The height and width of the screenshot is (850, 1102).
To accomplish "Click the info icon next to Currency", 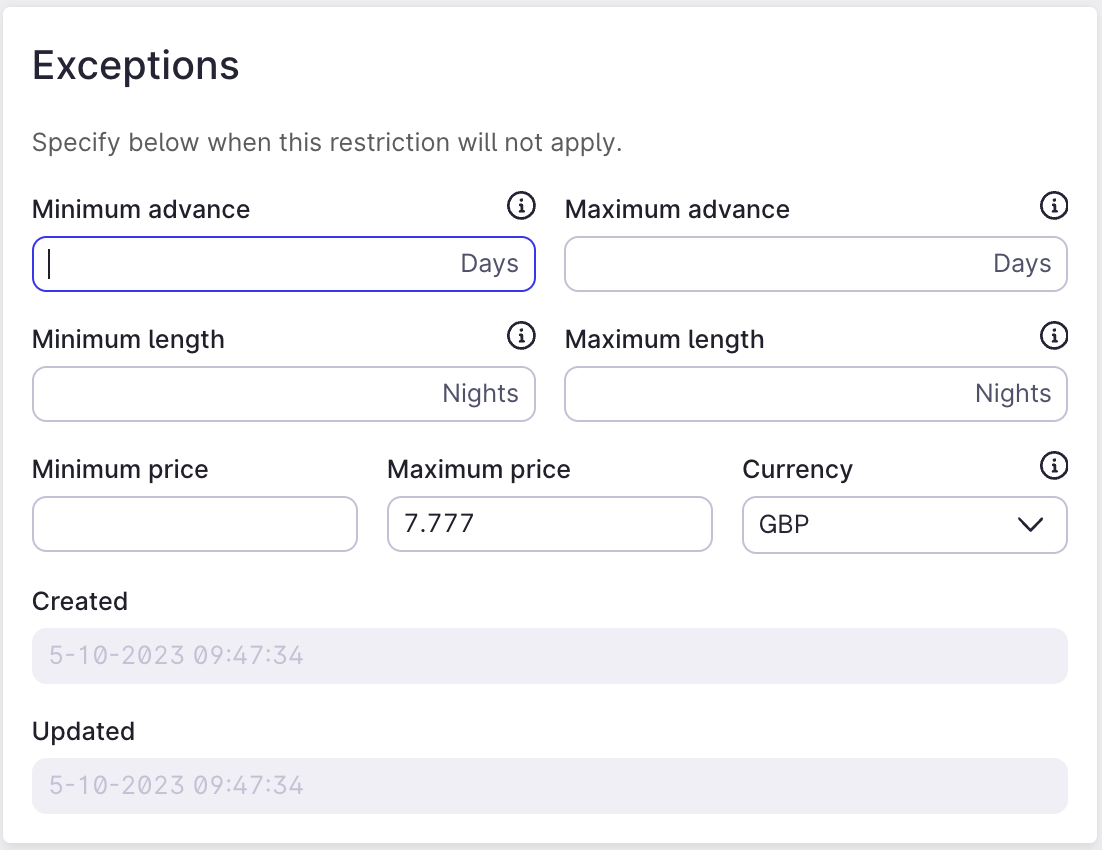I will (x=1054, y=465).
